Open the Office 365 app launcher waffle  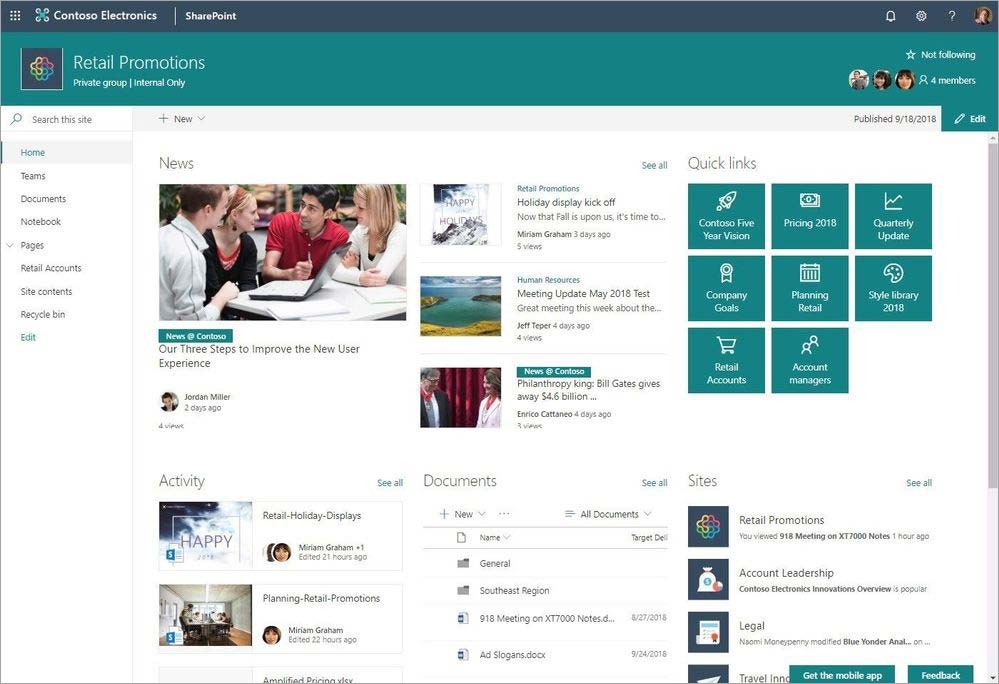click(x=15, y=15)
